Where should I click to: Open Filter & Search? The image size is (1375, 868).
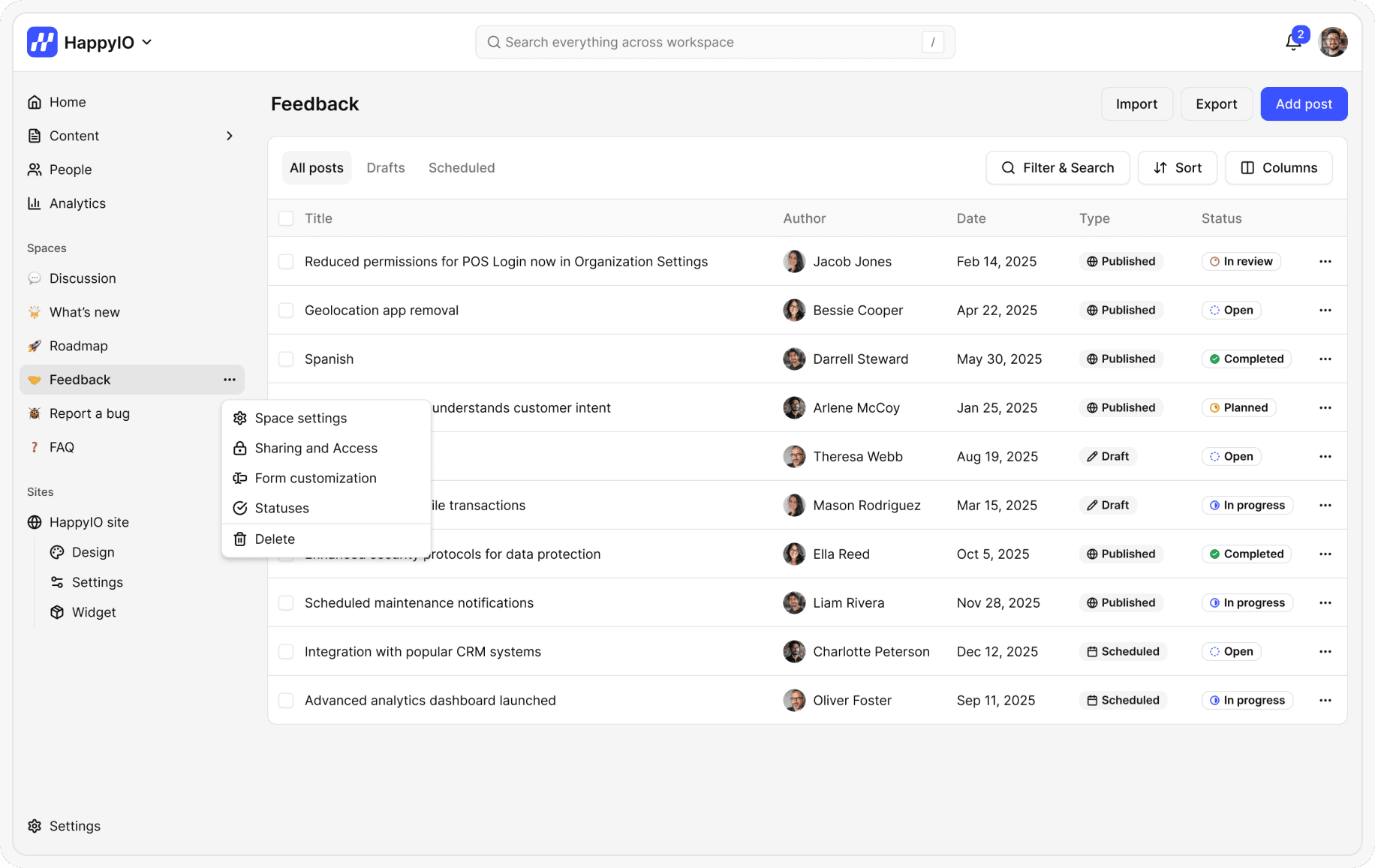click(1058, 168)
